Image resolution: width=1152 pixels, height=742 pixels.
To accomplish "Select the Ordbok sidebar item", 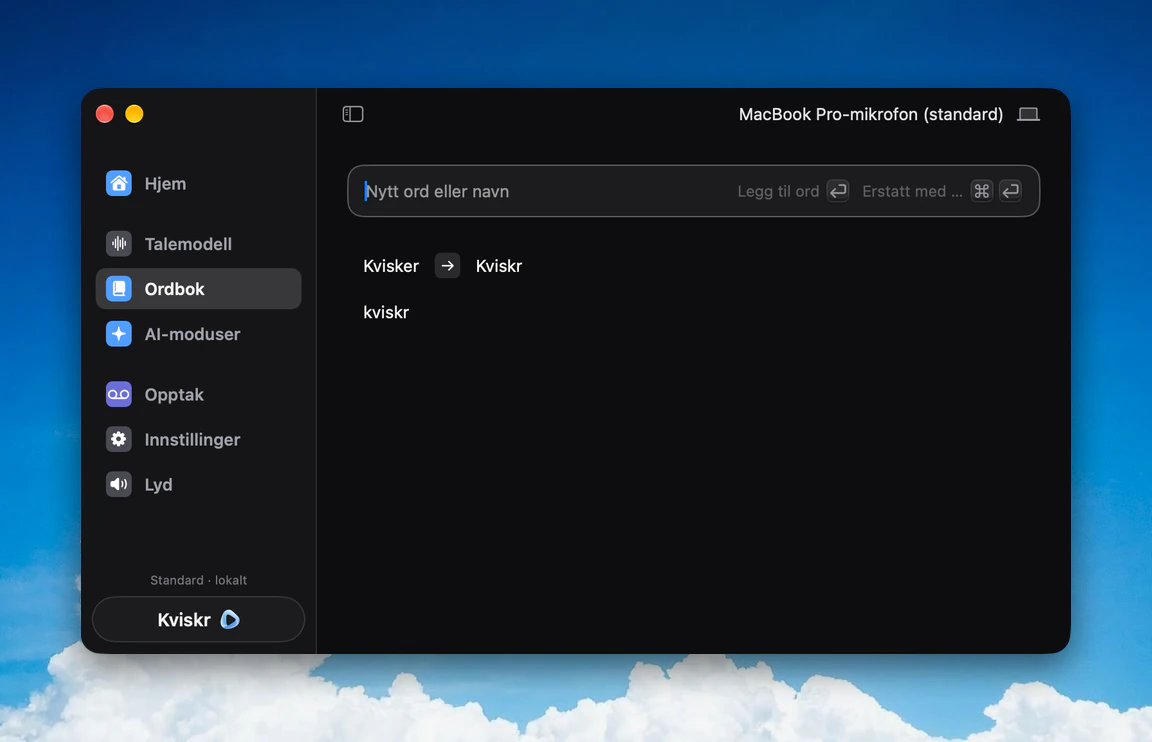I will pyautogui.click(x=198, y=289).
